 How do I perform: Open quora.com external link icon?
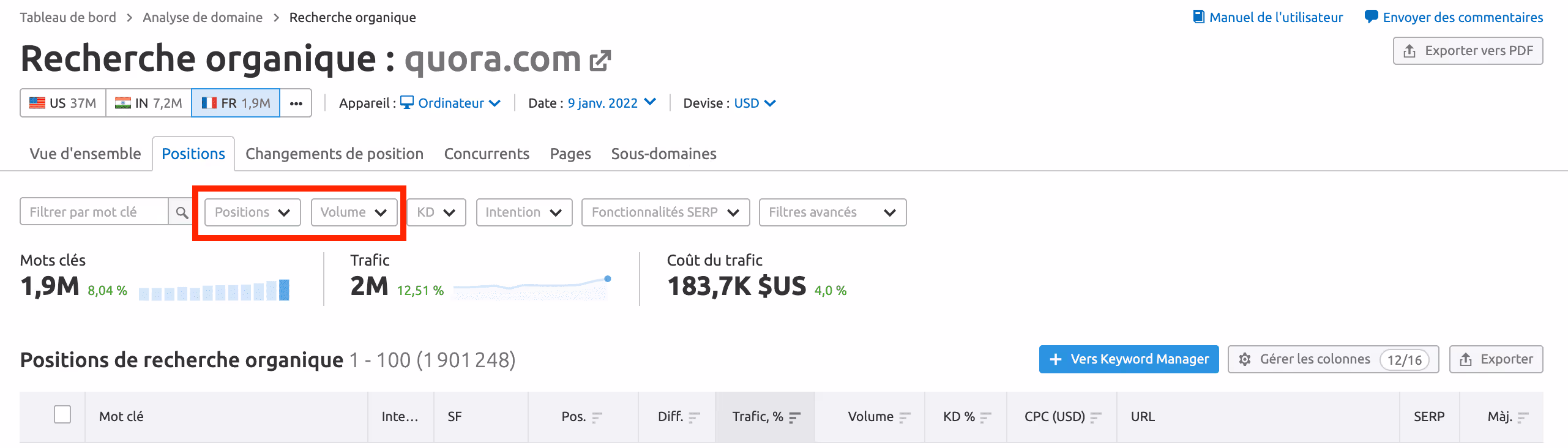pyautogui.click(x=600, y=60)
